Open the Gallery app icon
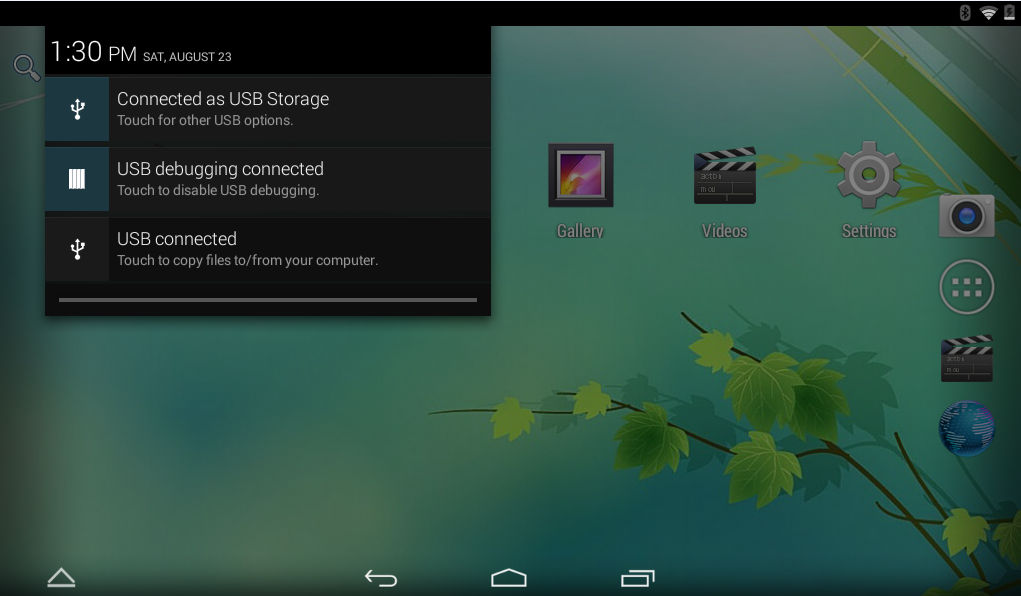Screen dimensions: 1021x596 580,175
